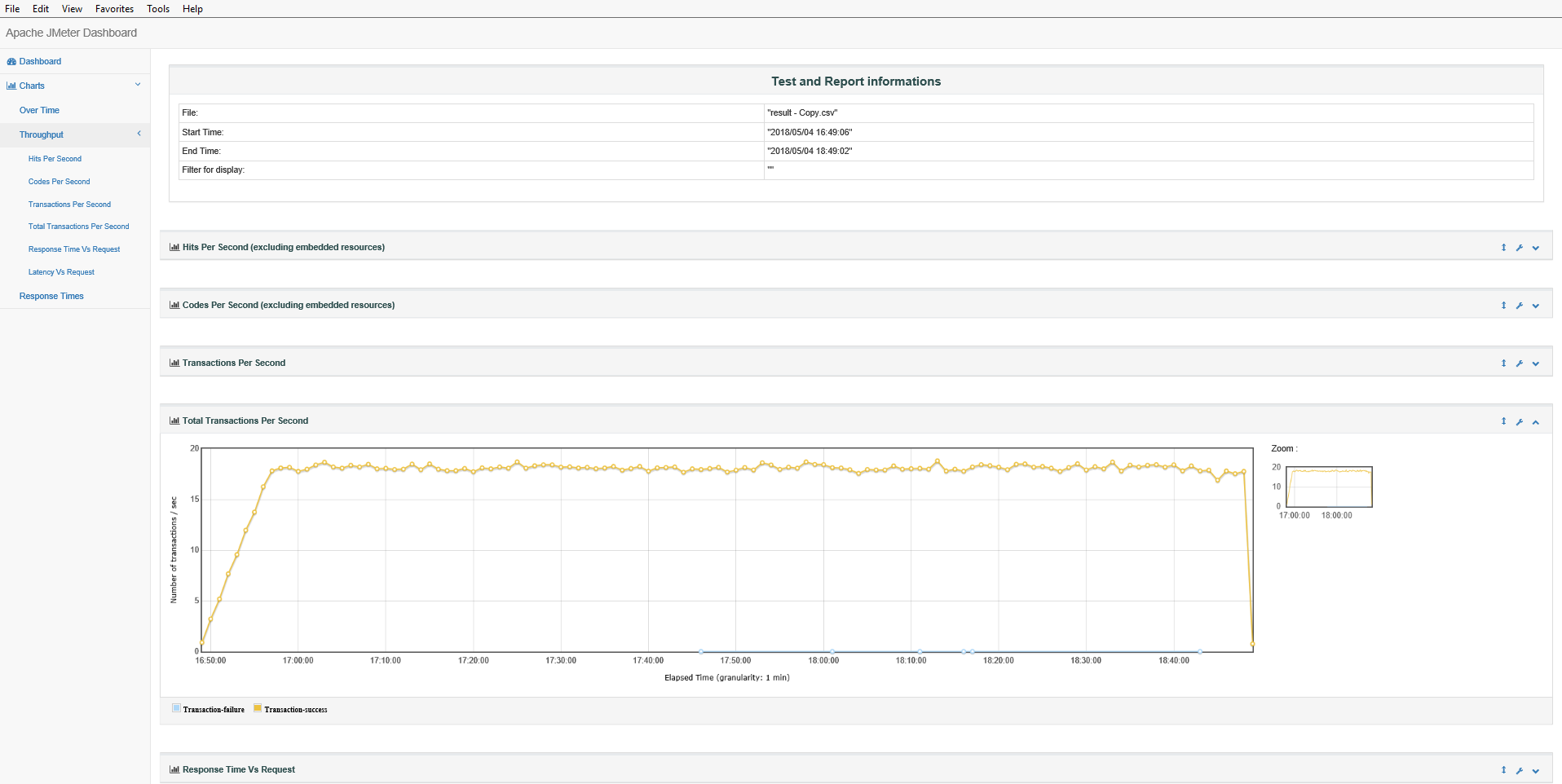Click the zoom overview thumbnail chart
Viewport: 1562px width, 784px height.
coord(1328,486)
